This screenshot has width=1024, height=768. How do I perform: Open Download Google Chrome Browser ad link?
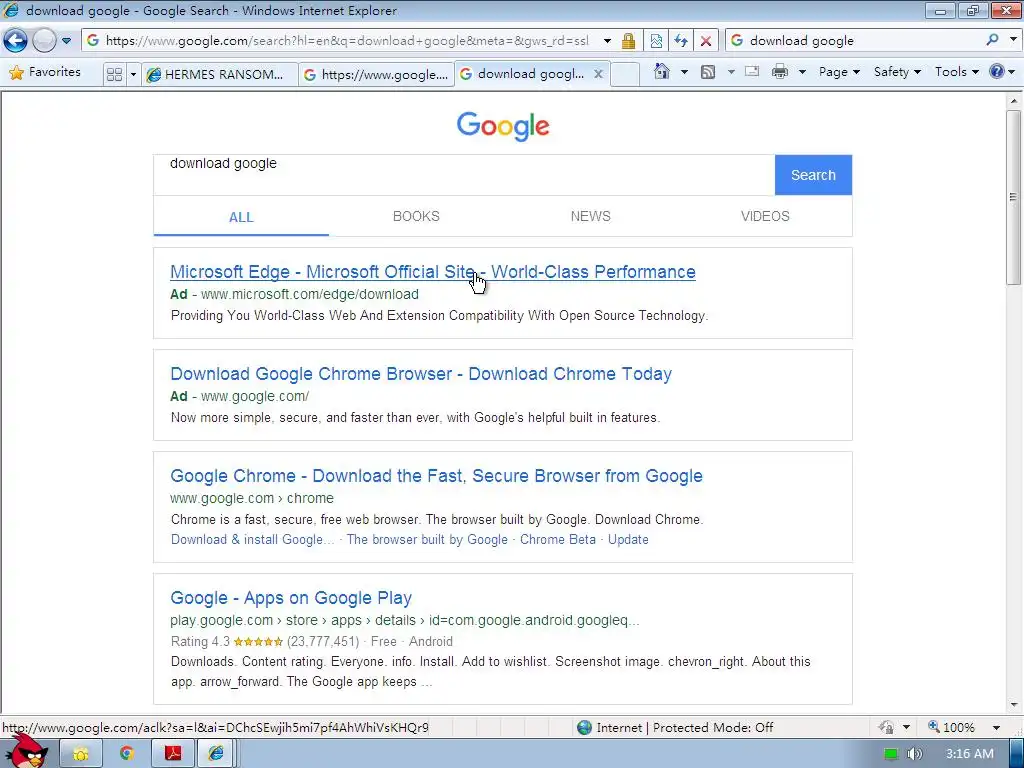pyautogui.click(x=421, y=374)
